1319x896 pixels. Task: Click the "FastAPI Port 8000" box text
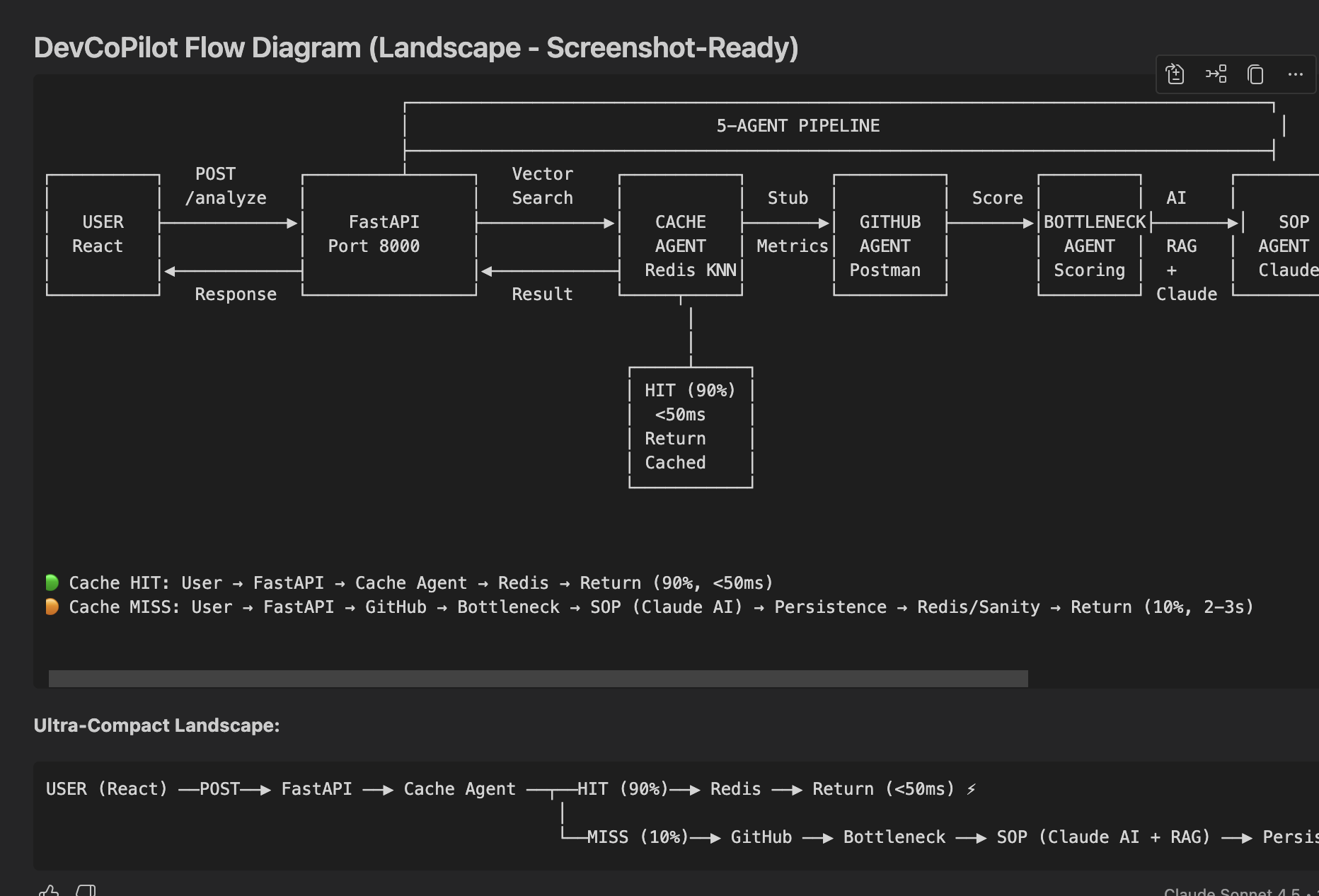374,234
